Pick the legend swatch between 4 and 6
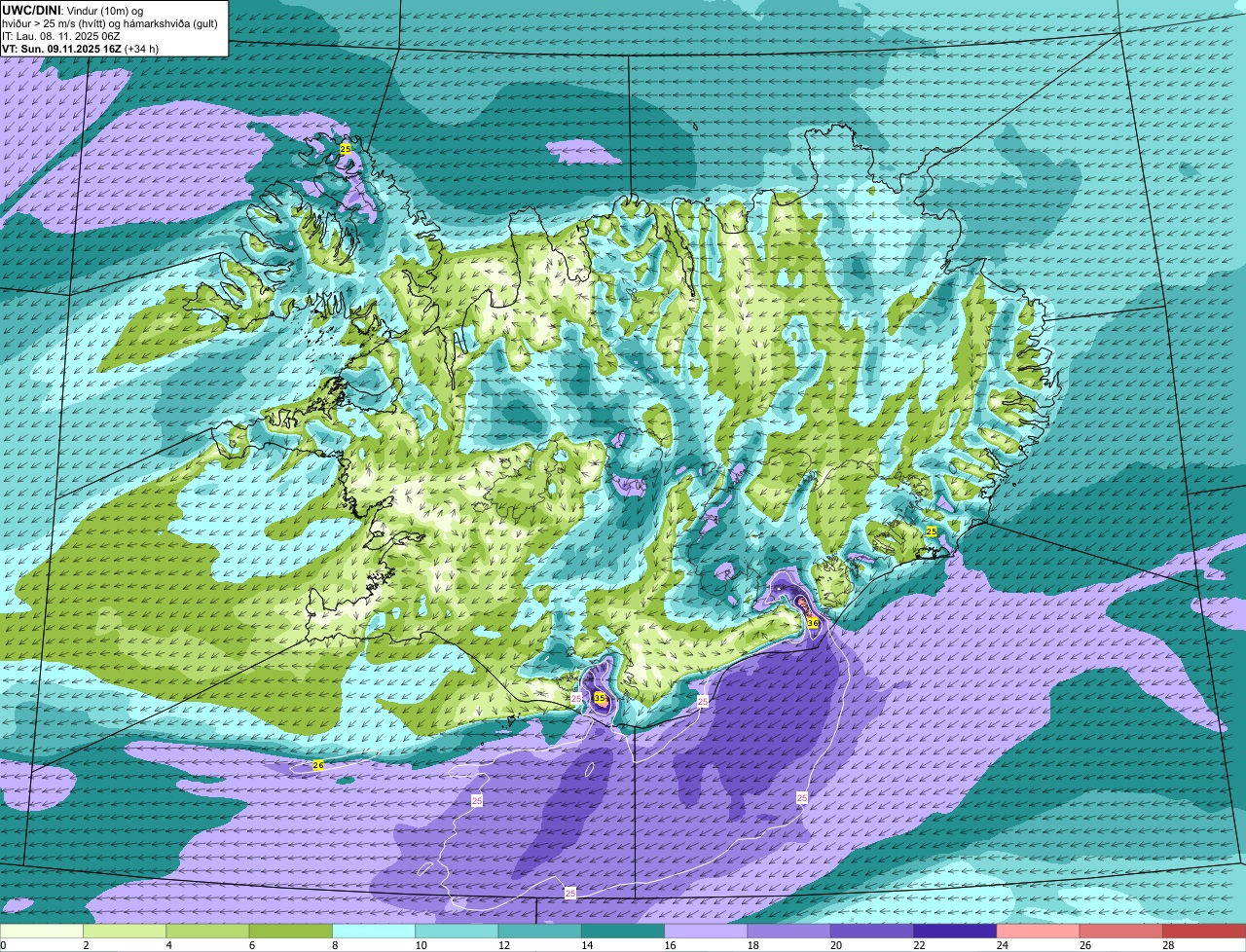 point(207,932)
